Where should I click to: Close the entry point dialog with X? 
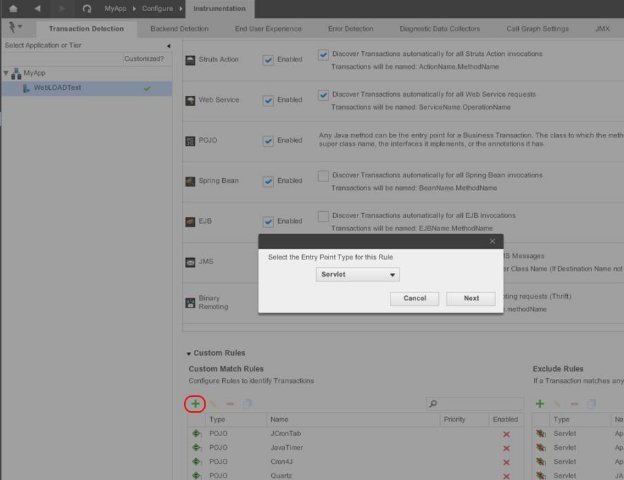coord(492,241)
